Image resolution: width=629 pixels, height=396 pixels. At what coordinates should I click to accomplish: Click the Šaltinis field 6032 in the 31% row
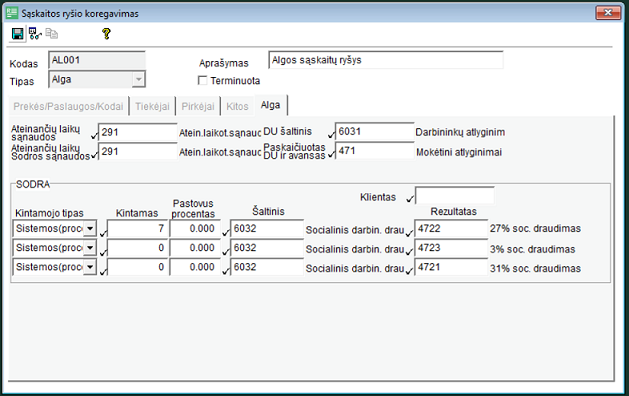267,267
